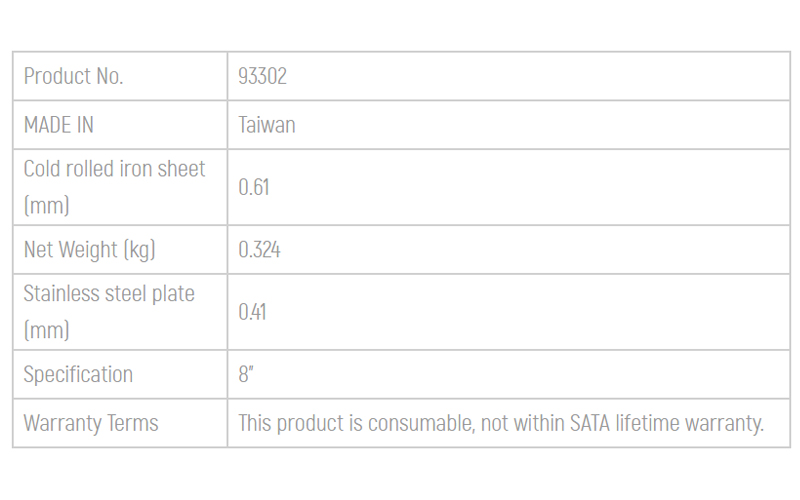This screenshot has width=800, height=500.
Task: Click the Cold rolled iron sheet label
Action: pos(114,169)
